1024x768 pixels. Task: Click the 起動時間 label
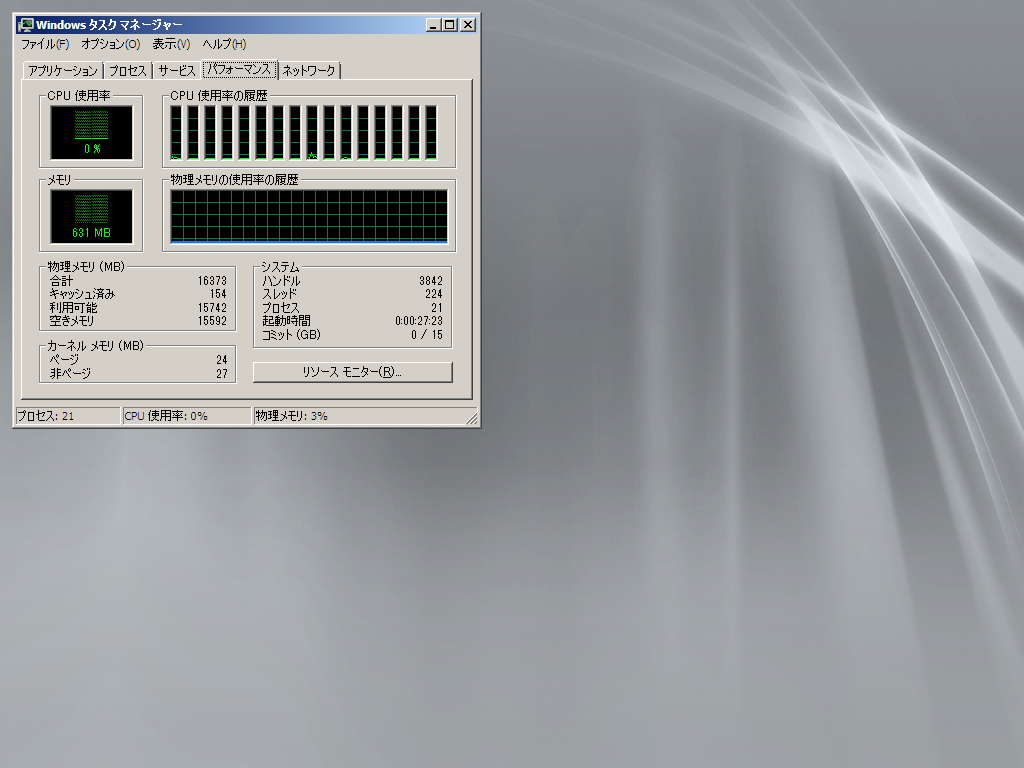click(x=286, y=321)
